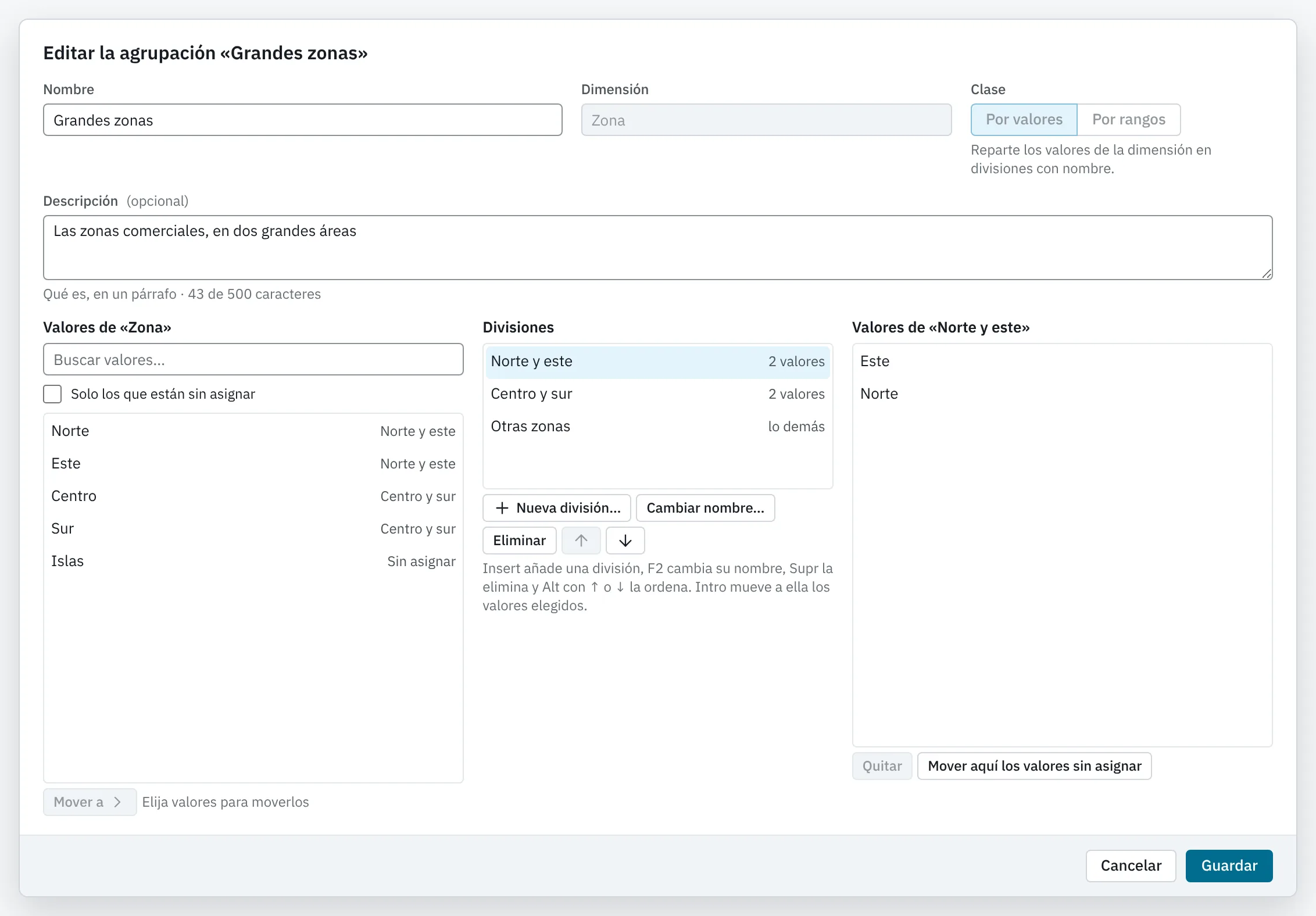Move the selected division up with arrow

(581, 541)
